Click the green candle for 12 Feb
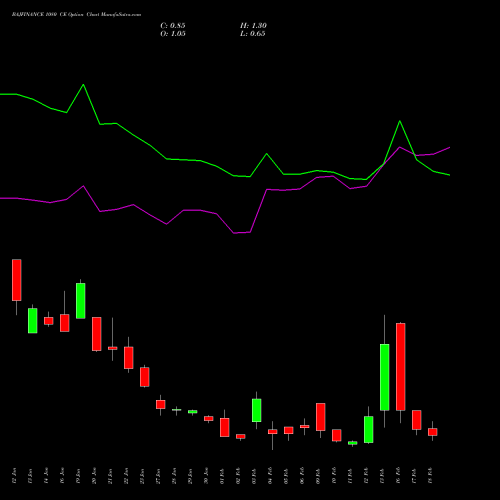 click(369, 430)
